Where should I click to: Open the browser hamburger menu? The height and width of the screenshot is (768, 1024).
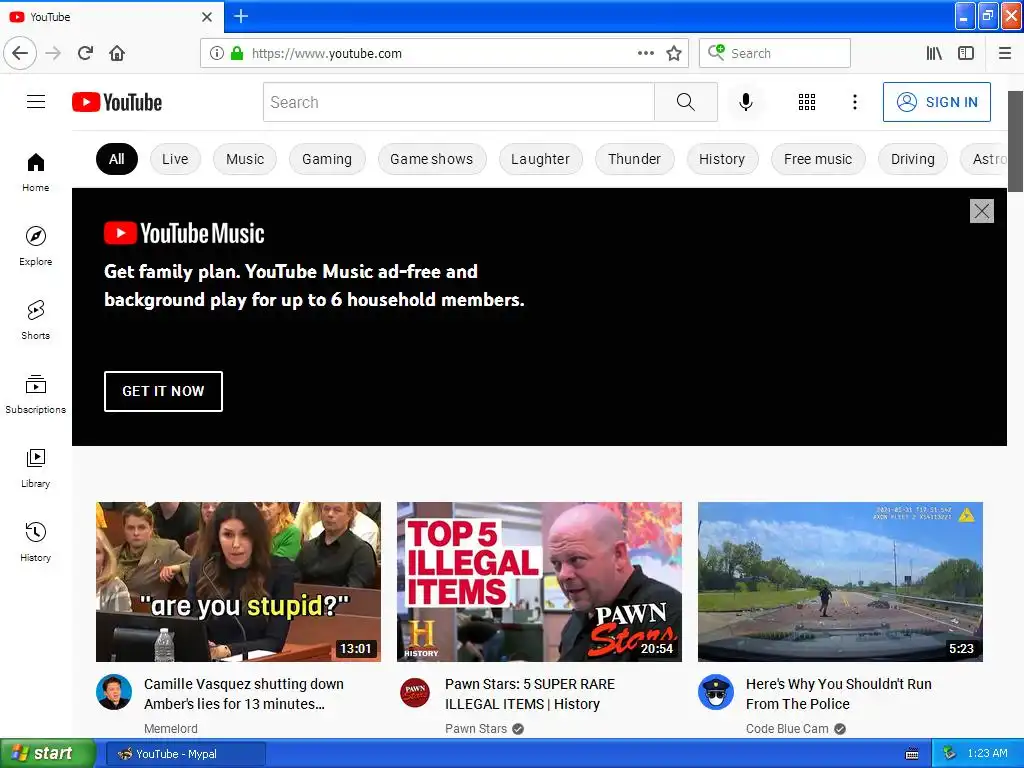[x=1005, y=53]
